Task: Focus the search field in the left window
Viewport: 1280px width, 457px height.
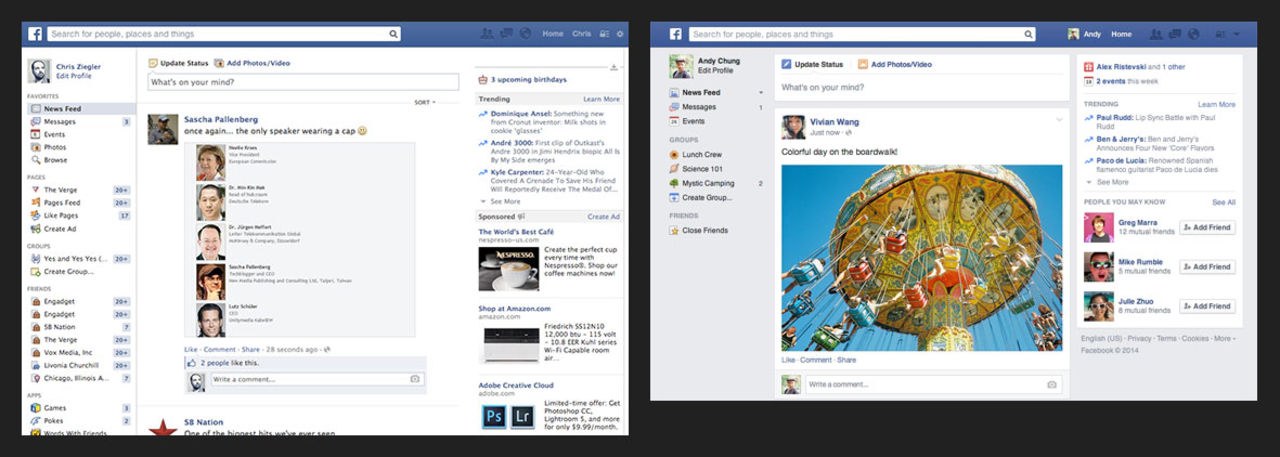Action: (x=224, y=34)
